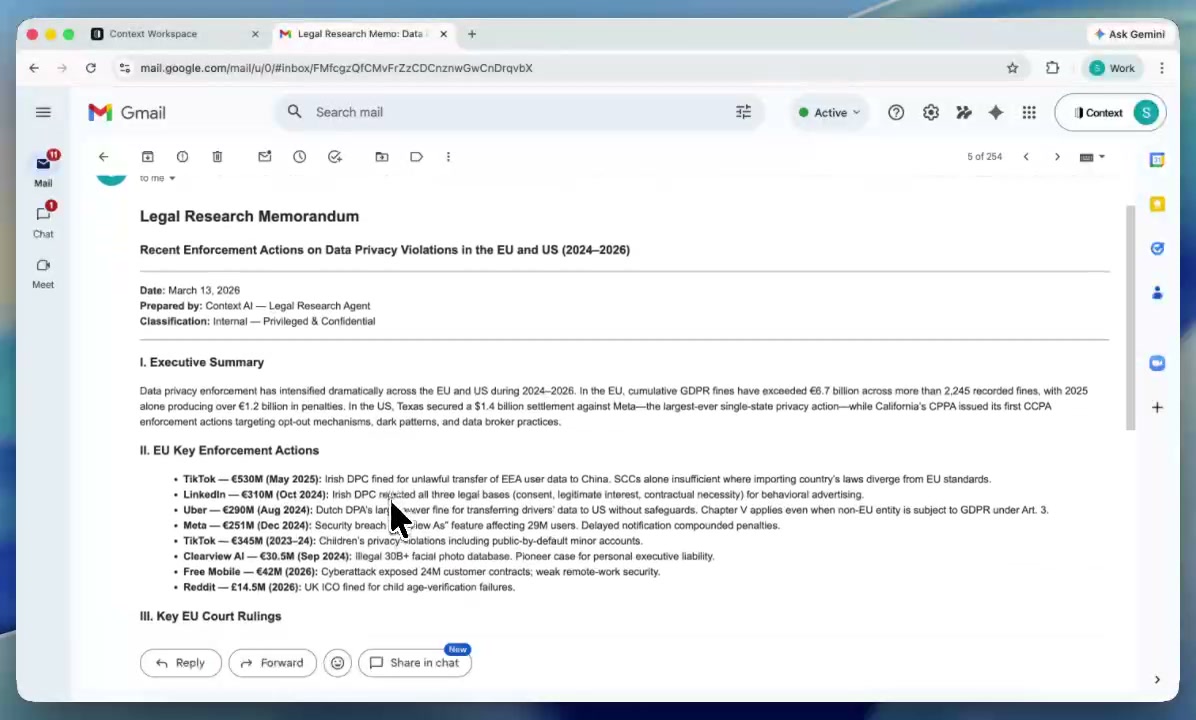Click the 'Clearview AI — €30.5M' entry
This screenshot has height=720, width=1196.
267,556
